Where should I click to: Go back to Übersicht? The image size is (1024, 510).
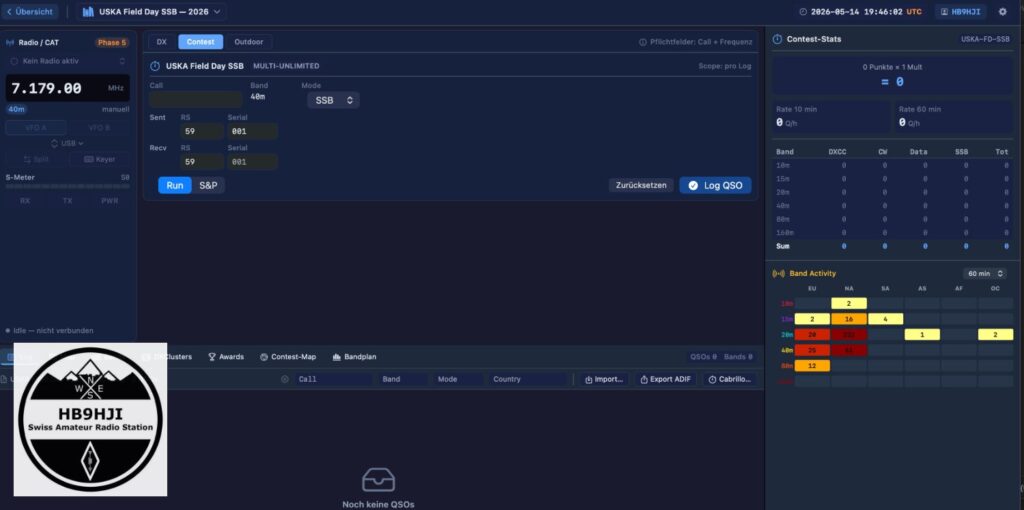(x=29, y=12)
